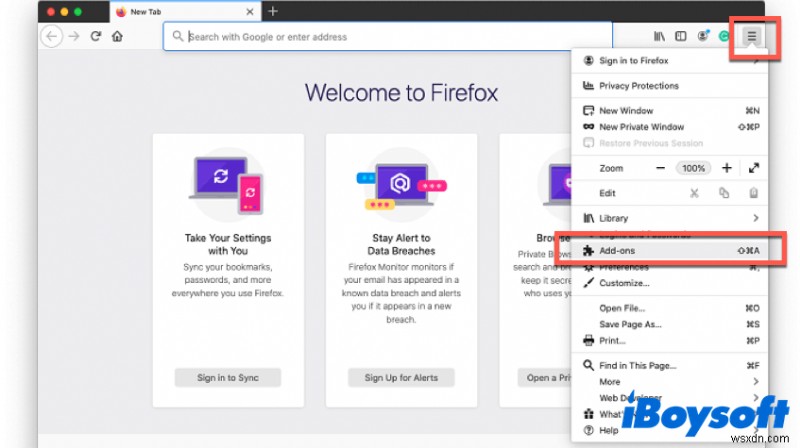Show sidebars toolbar icon
Screen dimensions: 800x448
point(681,36)
